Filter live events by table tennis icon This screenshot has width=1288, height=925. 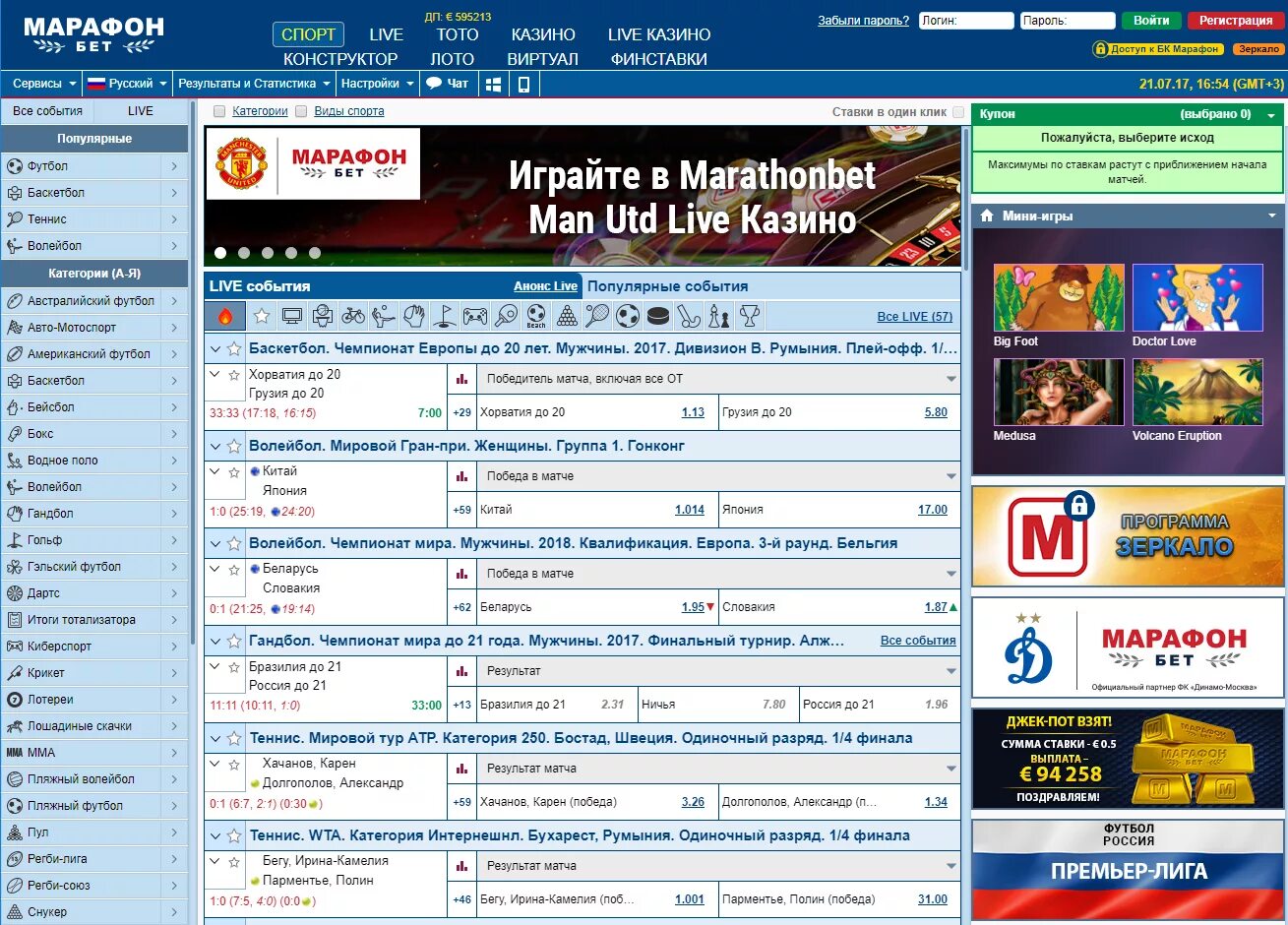[x=506, y=316]
